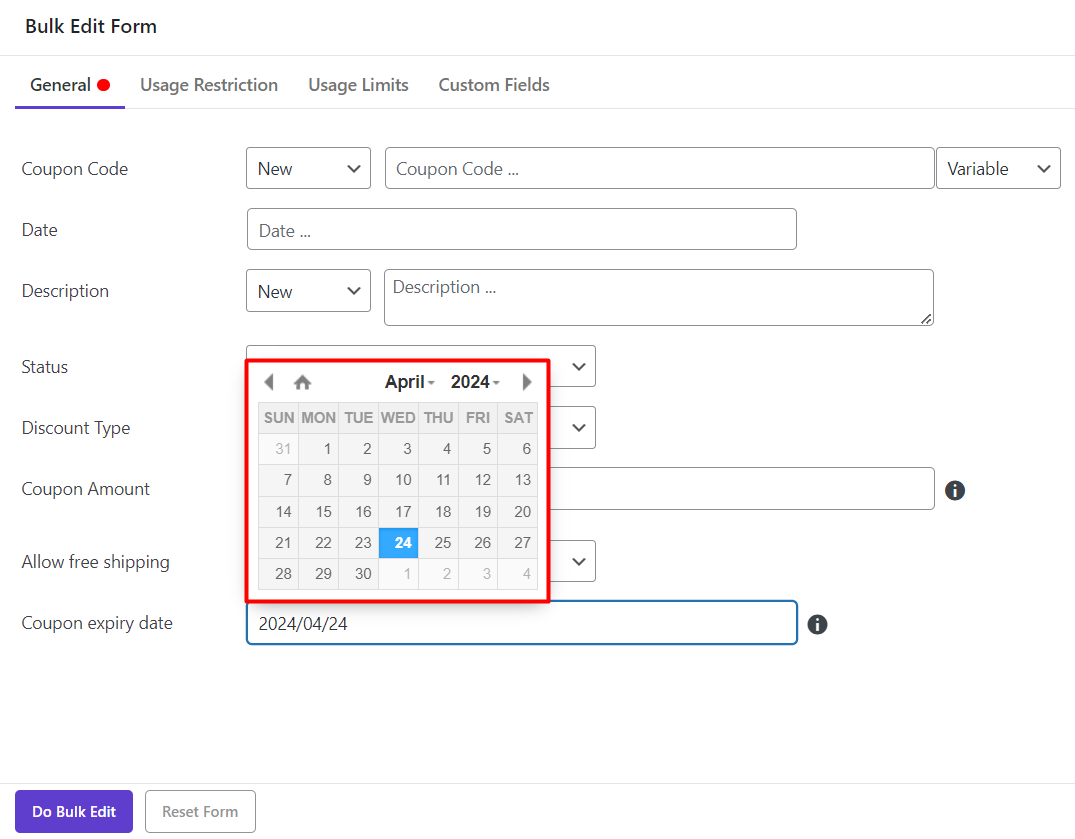
Task: Go to previous month in calendar
Action: coord(268,382)
